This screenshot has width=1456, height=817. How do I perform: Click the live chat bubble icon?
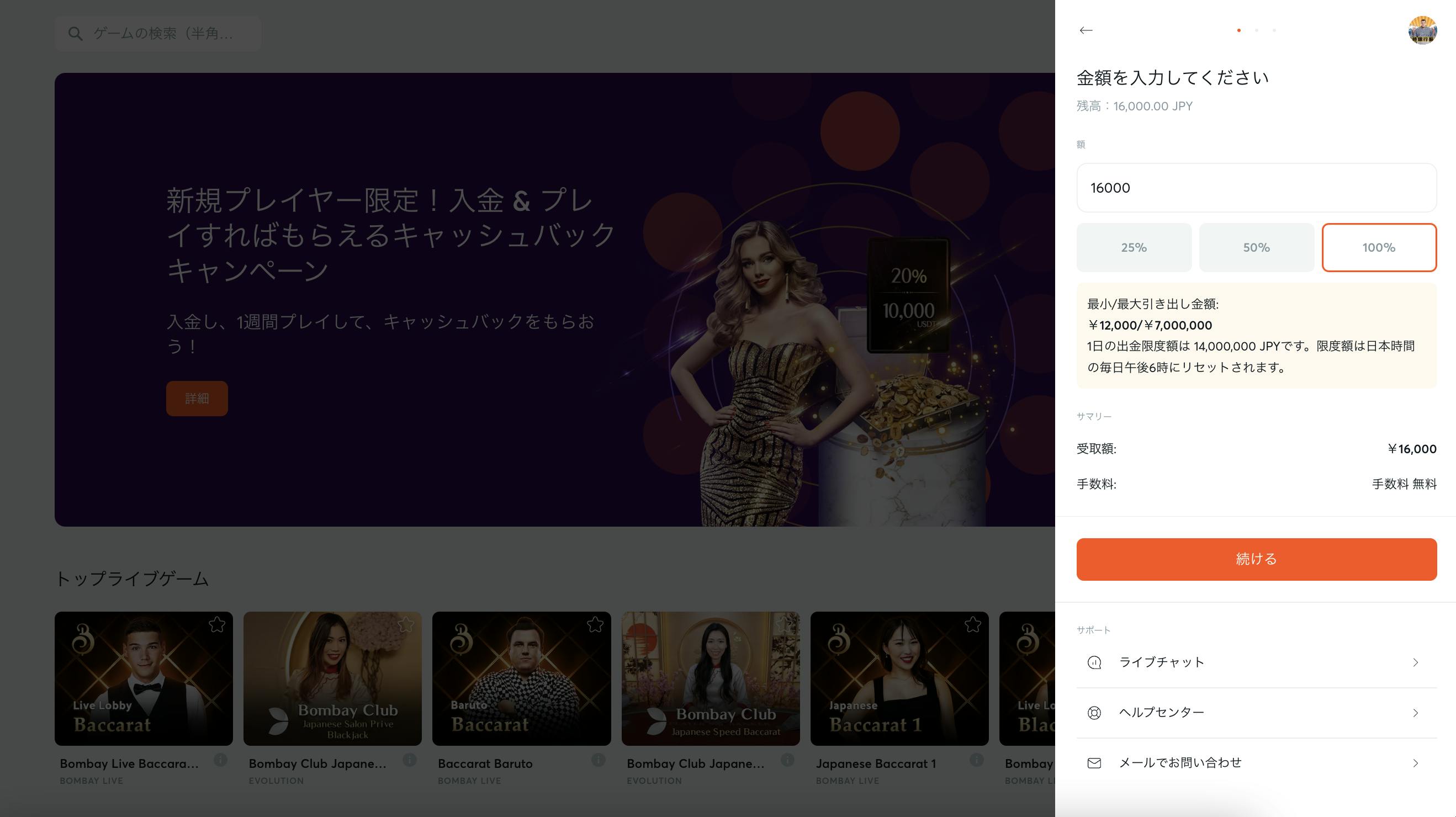coord(1094,662)
